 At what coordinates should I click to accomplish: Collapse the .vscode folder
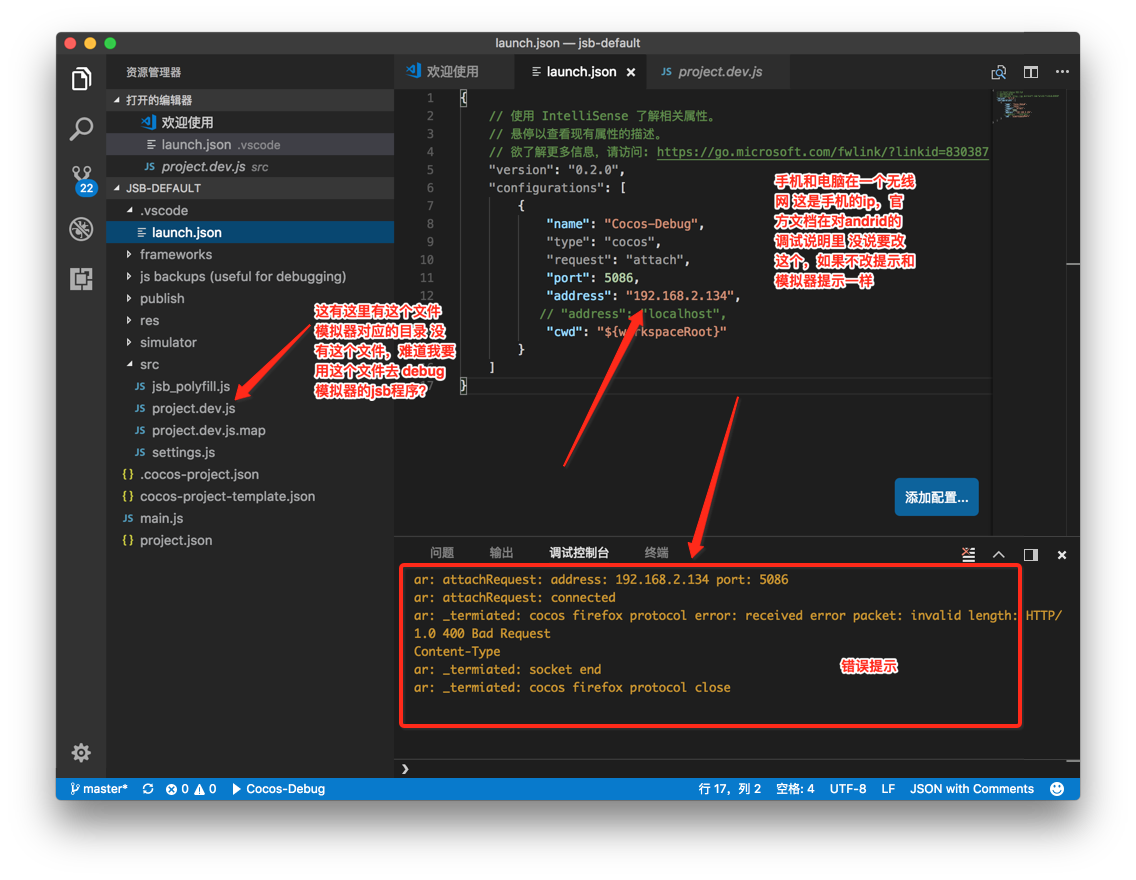coord(130,210)
